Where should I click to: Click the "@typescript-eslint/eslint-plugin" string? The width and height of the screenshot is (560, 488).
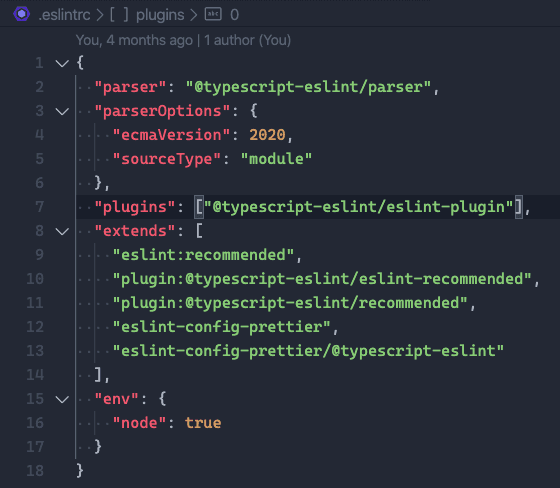pos(359,207)
